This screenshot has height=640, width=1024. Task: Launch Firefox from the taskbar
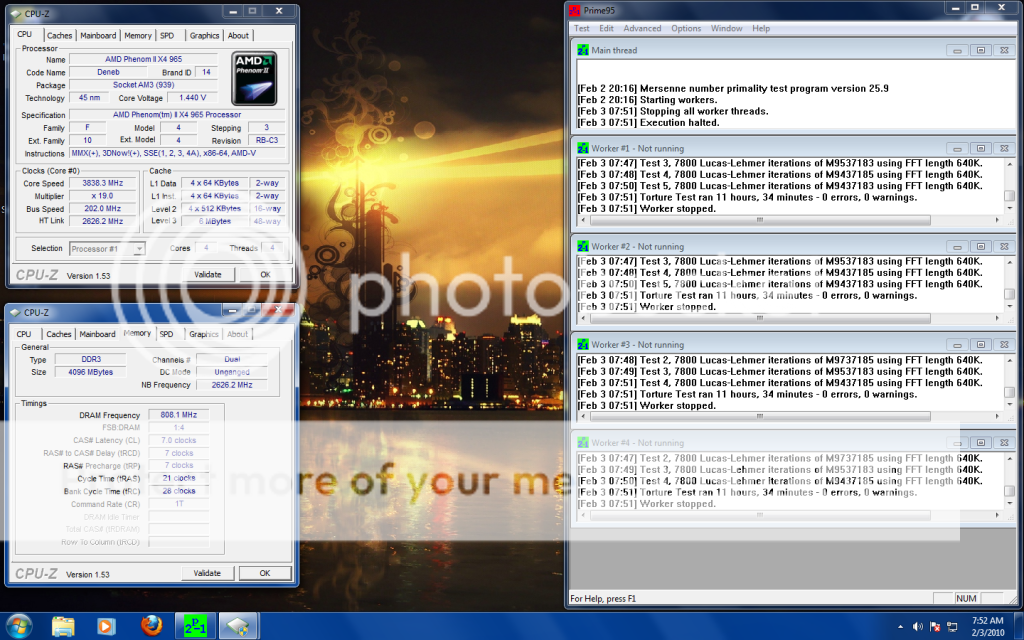[x=152, y=625]
